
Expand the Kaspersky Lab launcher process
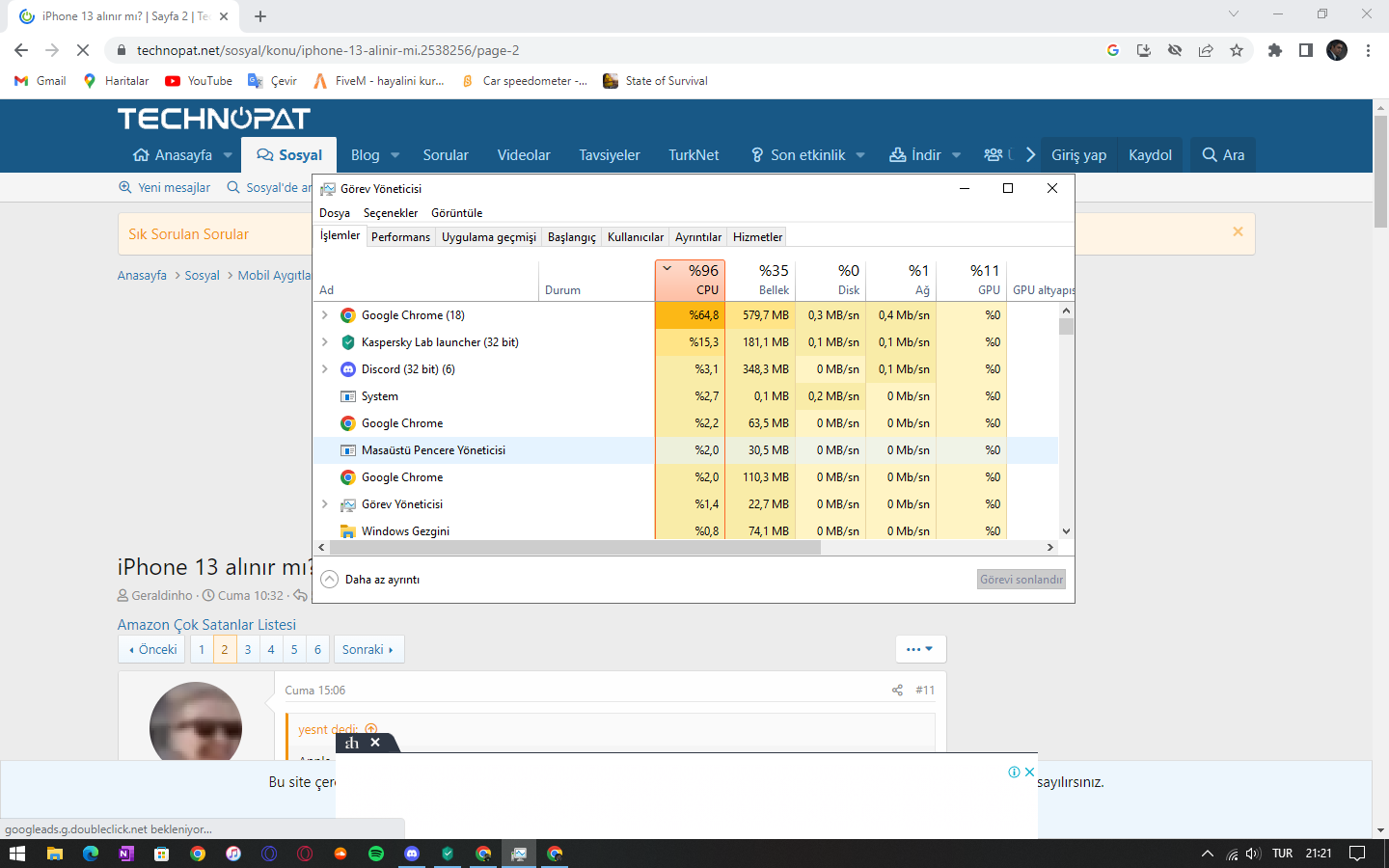click(325, 342)
